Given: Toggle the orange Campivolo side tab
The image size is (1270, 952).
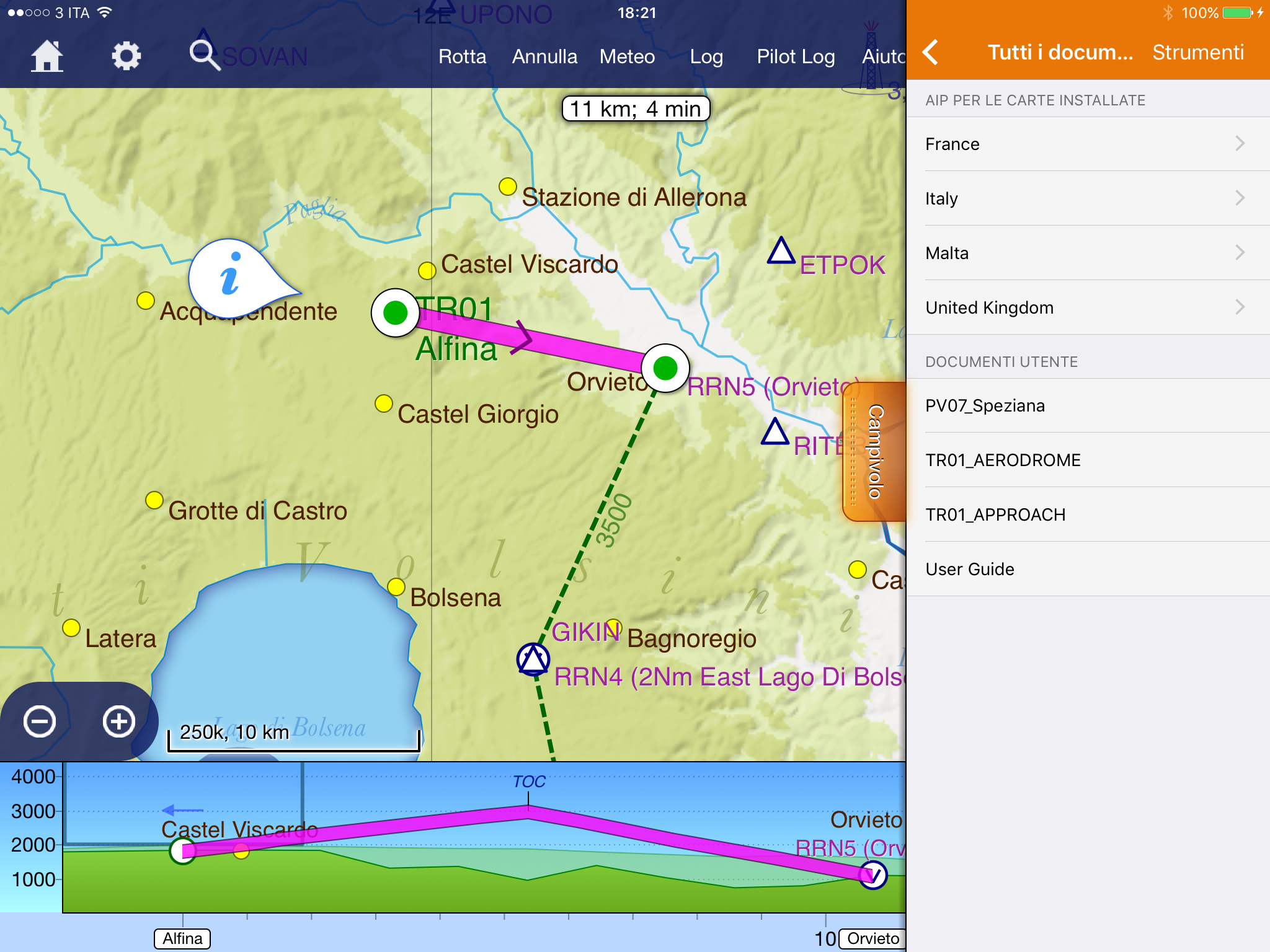Looking at the screenshot, I should click(x=873, y=451).
